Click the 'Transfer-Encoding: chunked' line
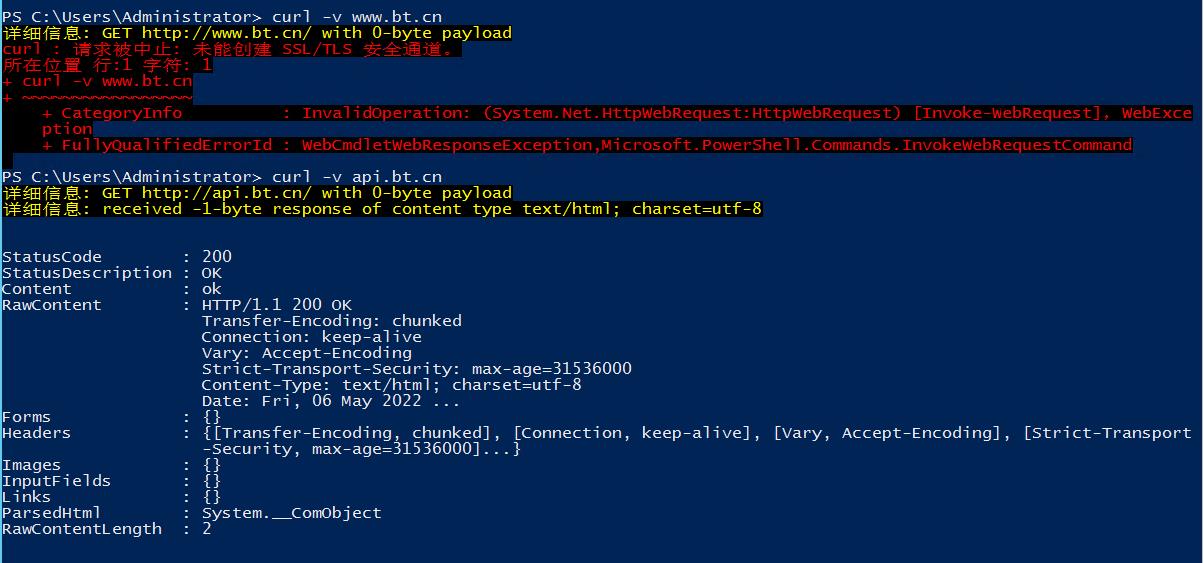 [x=332, y=321]
